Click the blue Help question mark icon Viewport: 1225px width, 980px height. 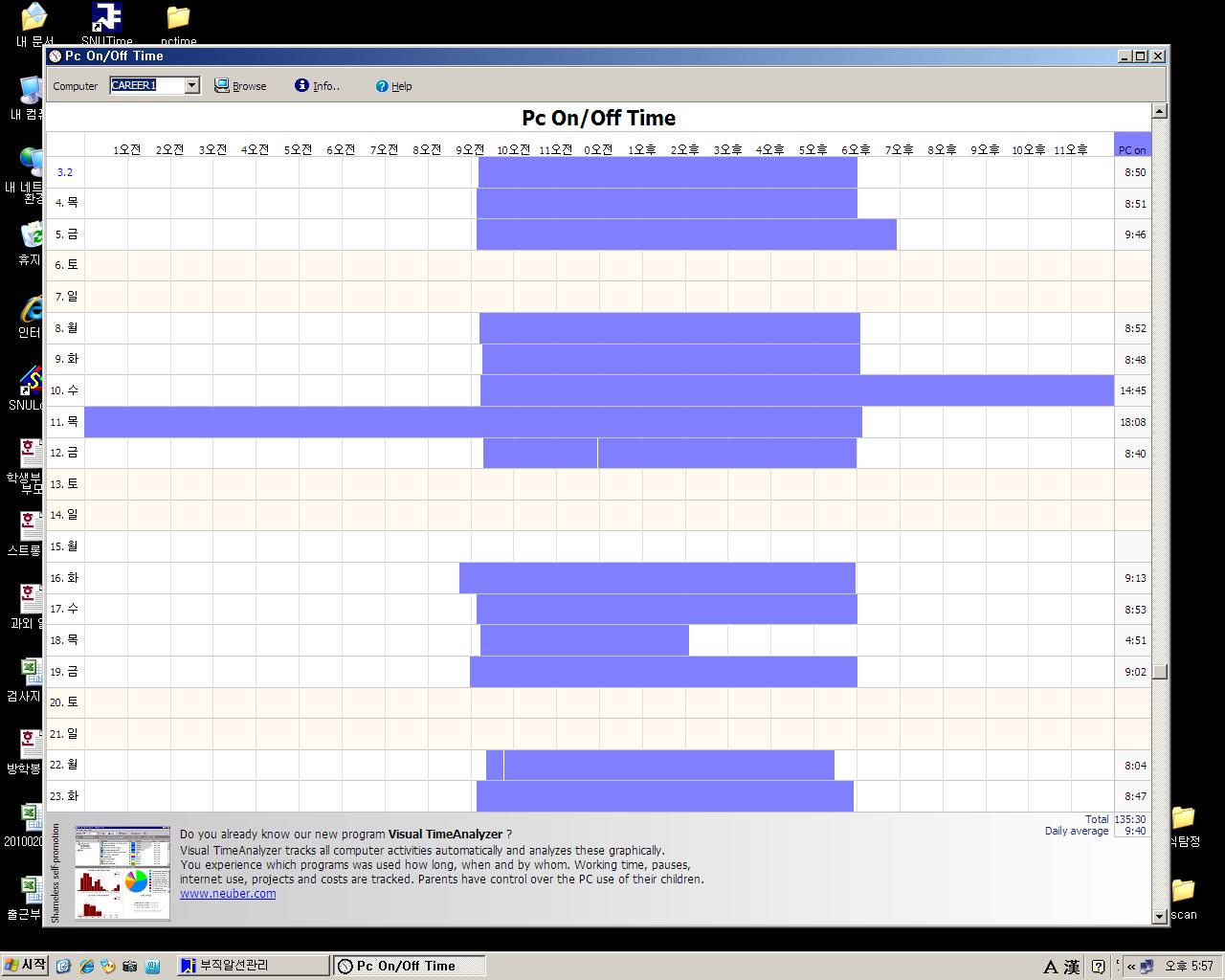[x=382, y=86]
